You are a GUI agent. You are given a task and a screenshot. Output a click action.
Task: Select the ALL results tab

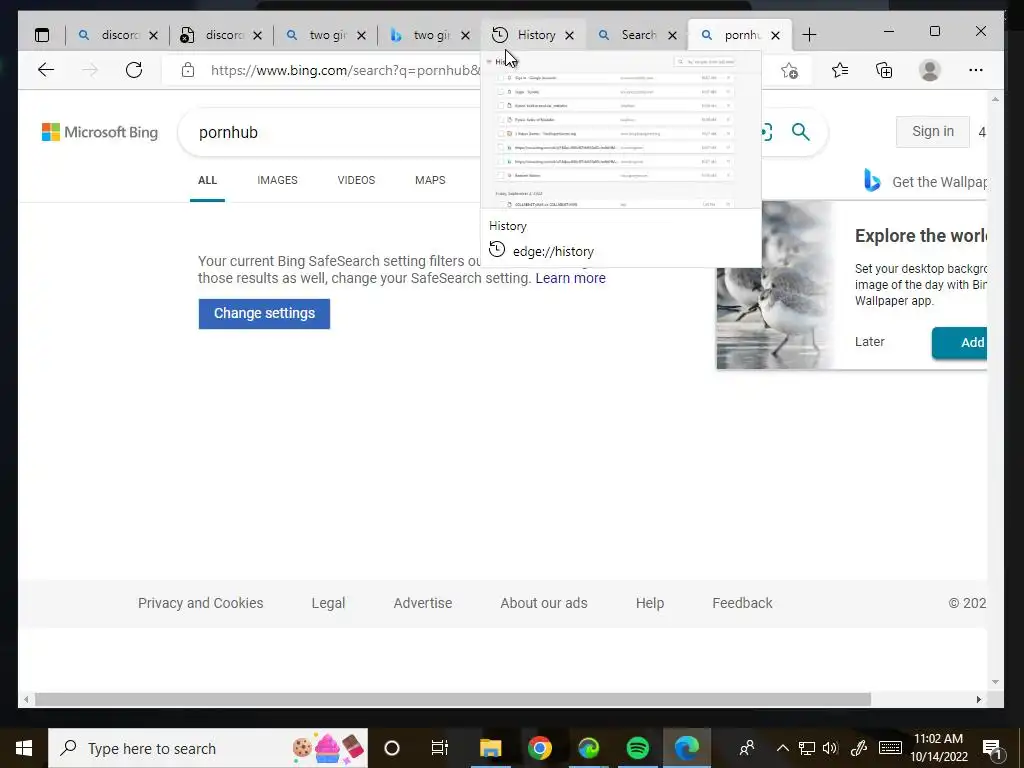[207, 180]
